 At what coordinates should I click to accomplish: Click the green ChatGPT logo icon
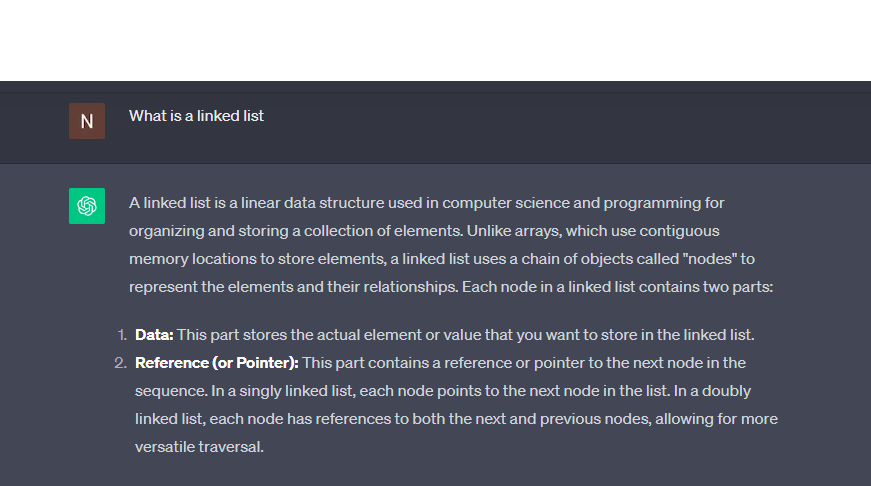point(87,206)
